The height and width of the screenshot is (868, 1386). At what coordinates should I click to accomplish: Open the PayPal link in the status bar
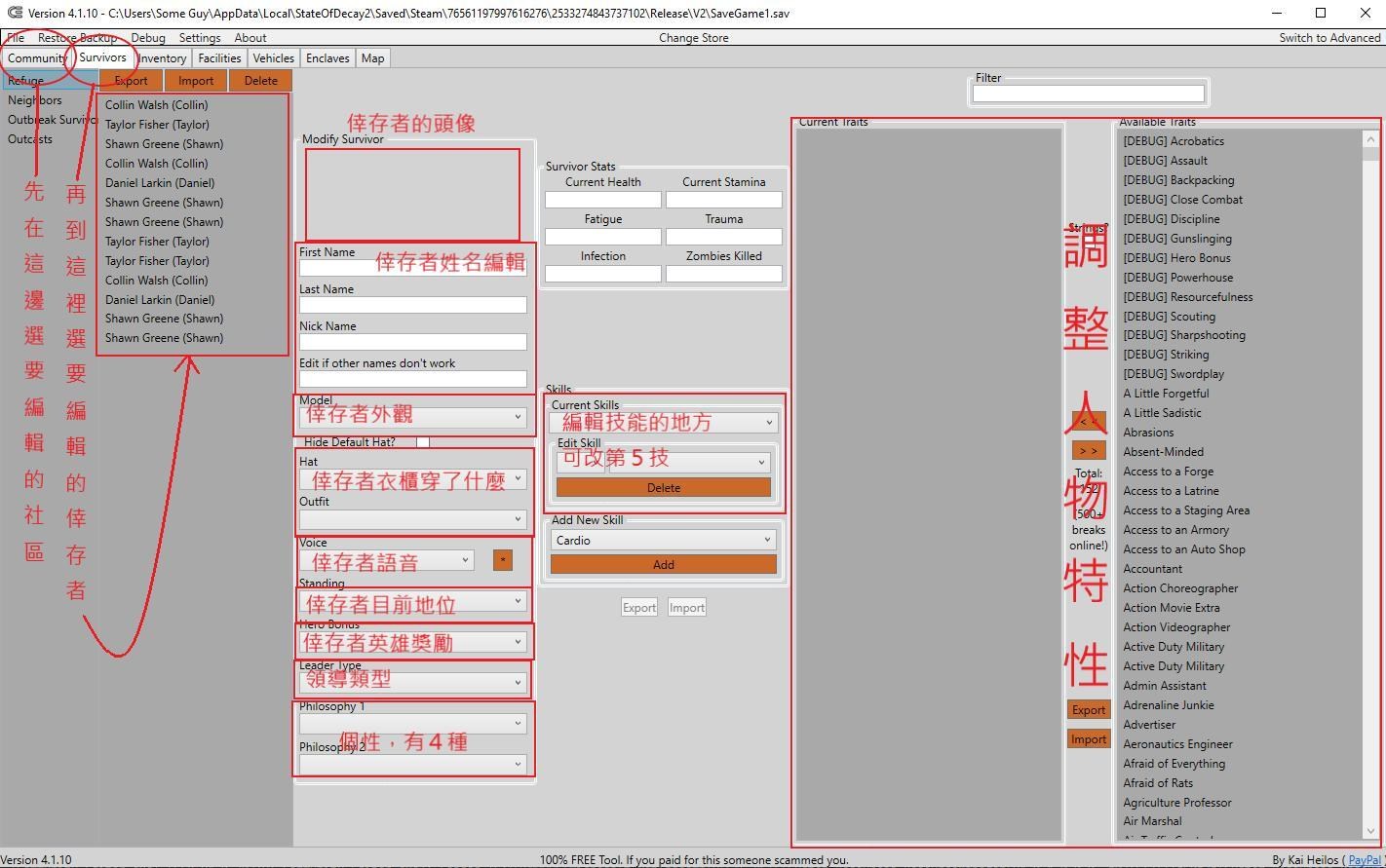coord(1365,860)
